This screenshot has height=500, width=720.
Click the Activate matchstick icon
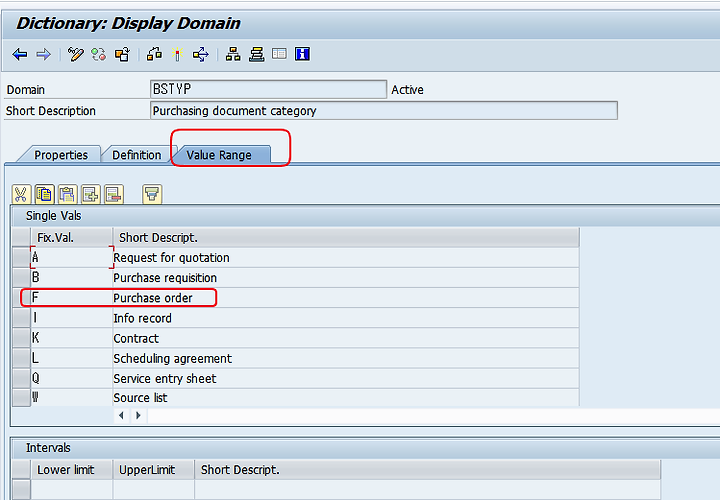click(177, 55)
